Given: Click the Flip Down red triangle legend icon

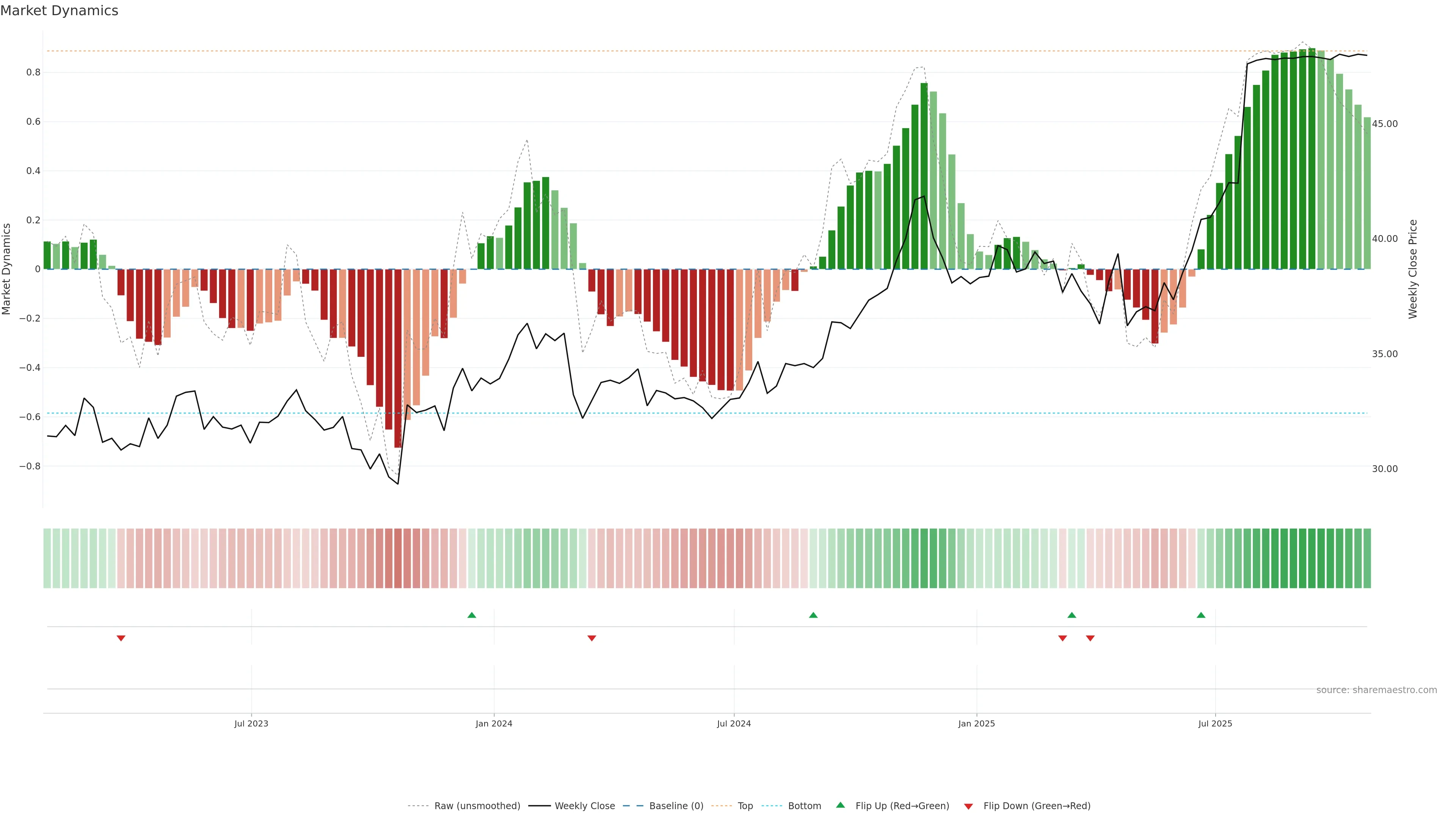Looking at the screenshot, I should click(x=968, y=806).
